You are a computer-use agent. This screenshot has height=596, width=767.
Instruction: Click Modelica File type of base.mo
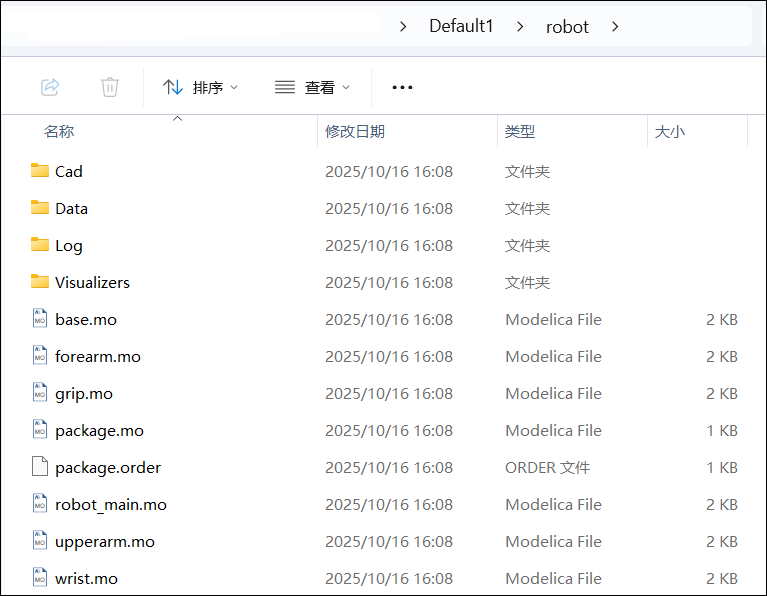[x=553, y=320]
